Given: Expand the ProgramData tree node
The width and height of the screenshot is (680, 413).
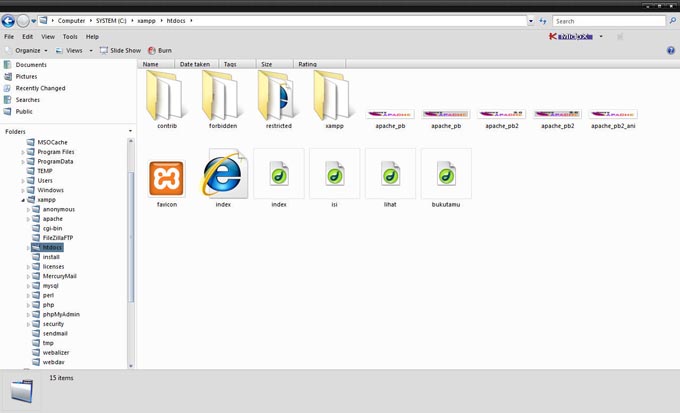Looking at the screenshot, I should pyautogui.click(x=23, y=162).
